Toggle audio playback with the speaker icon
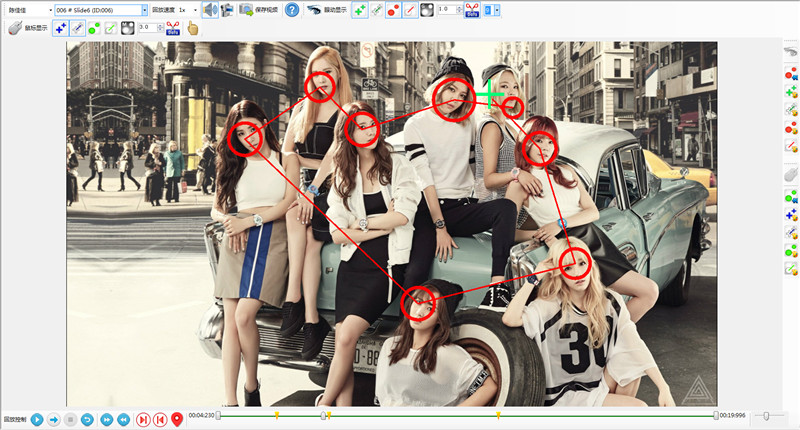This screenshot has width=800, height=430. (x=209, y=10)
